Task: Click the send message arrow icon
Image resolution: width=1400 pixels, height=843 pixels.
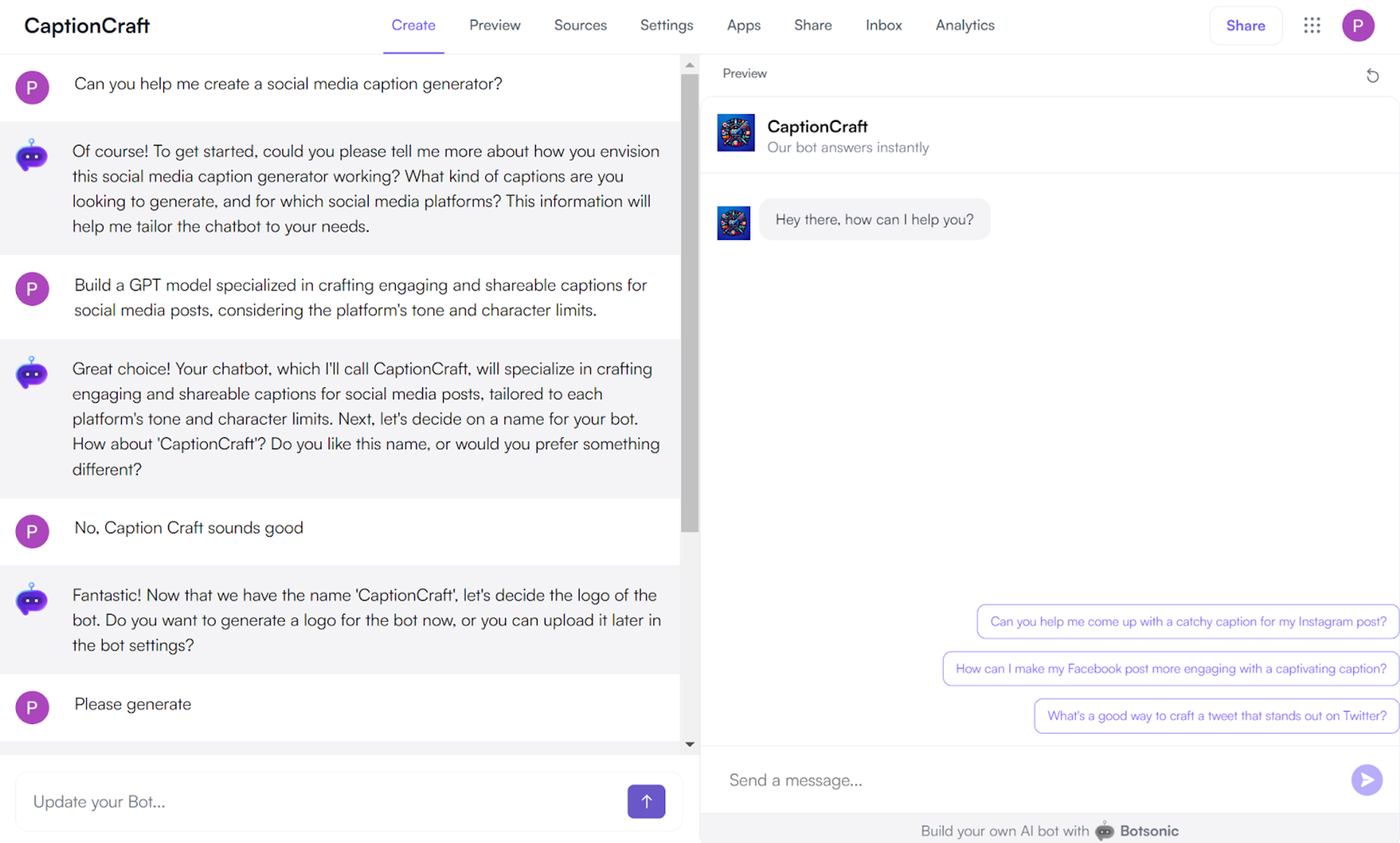Action: [x=1366, y=779]
